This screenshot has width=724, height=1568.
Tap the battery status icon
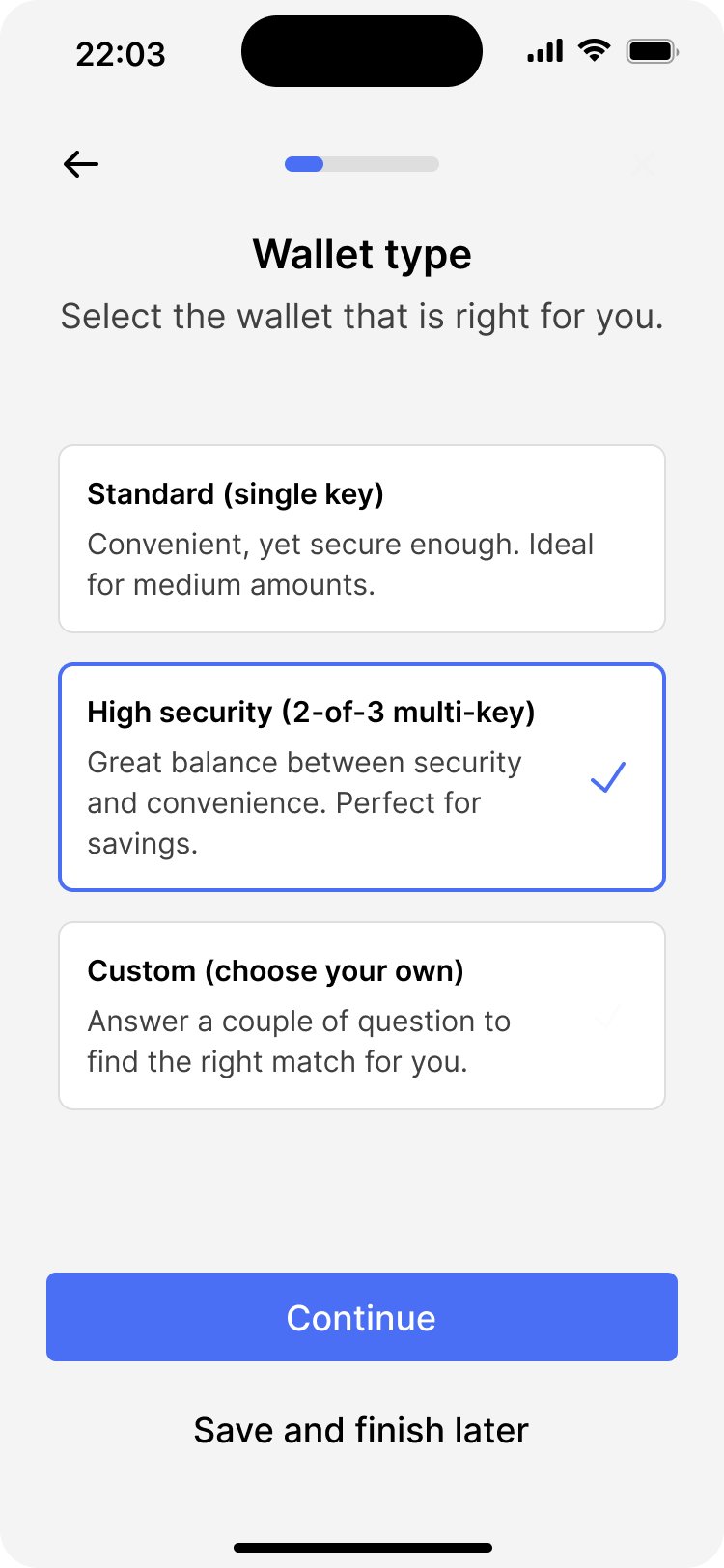point(653,51)
